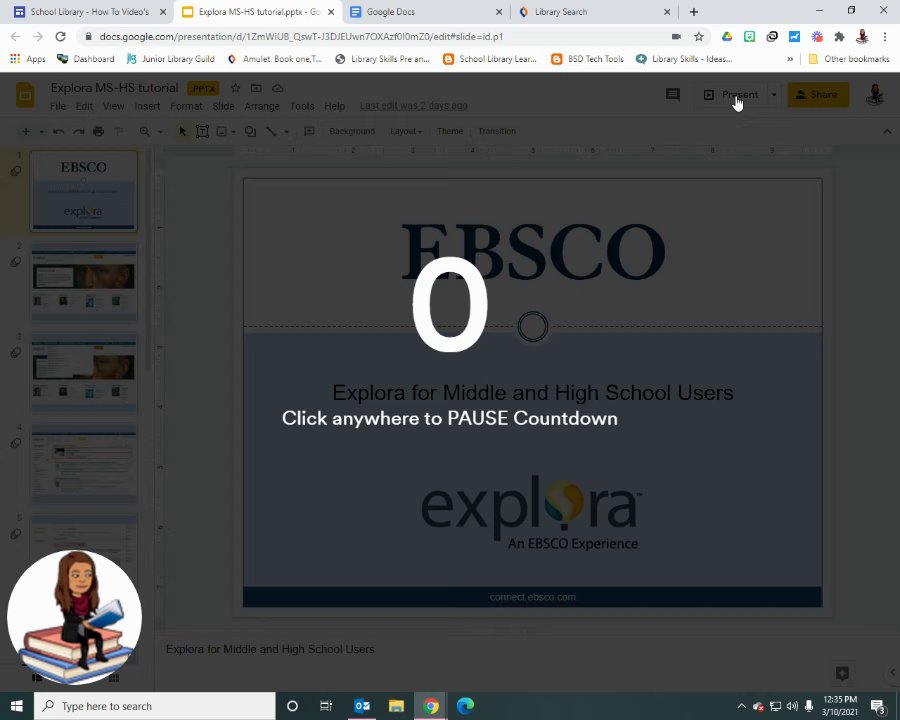Click the Print icon
This screenshot has height=720, width=900.
click(99, 131)
